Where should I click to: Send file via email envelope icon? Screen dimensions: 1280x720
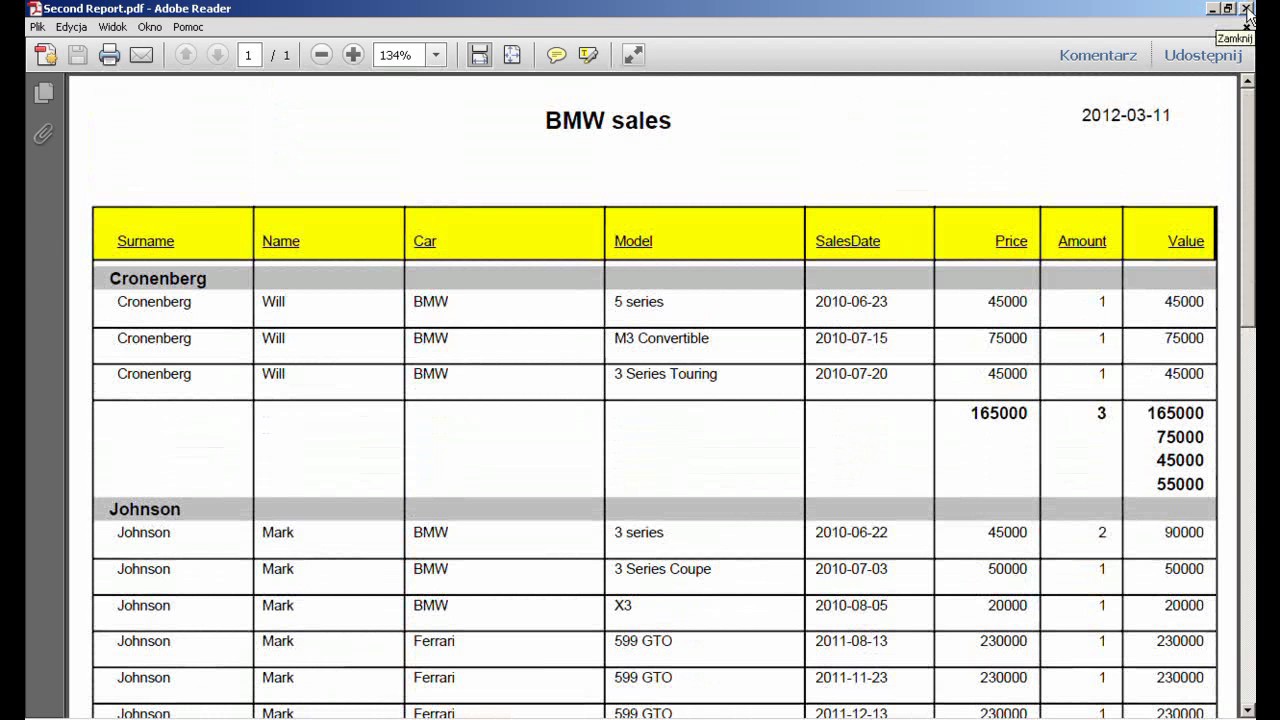[142, 55]
